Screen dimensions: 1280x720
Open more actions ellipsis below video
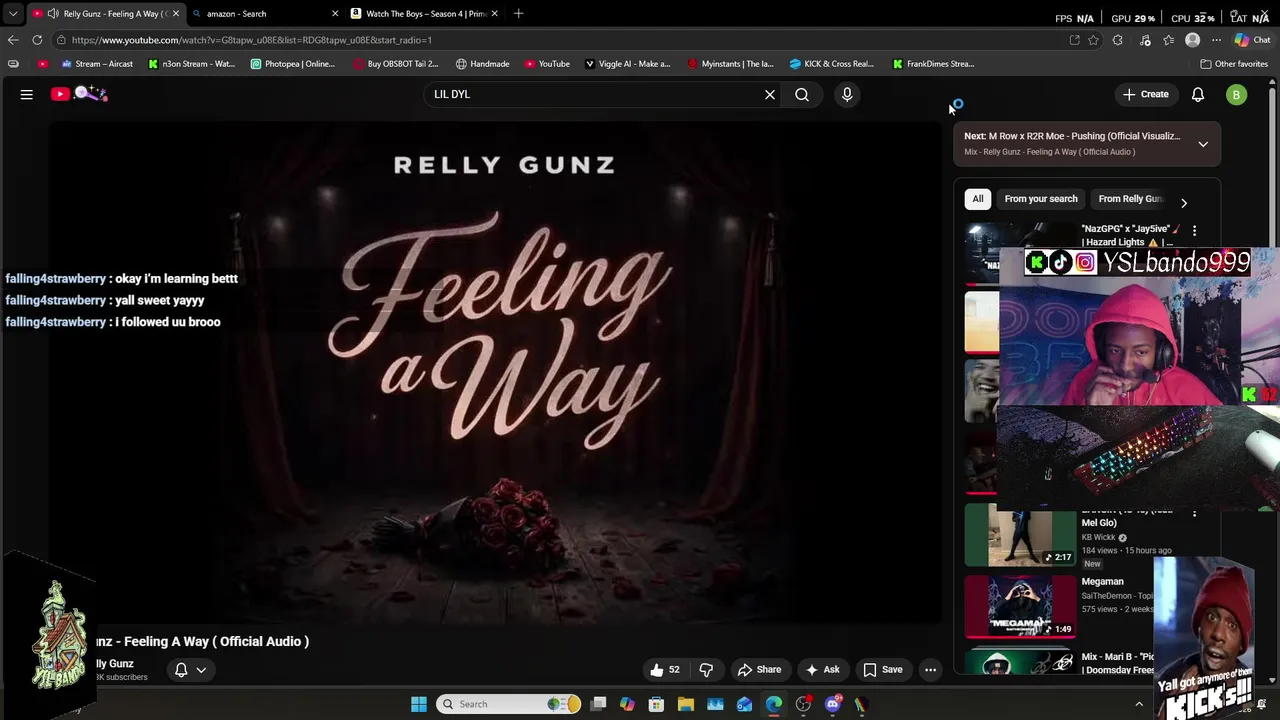(930, 670)
